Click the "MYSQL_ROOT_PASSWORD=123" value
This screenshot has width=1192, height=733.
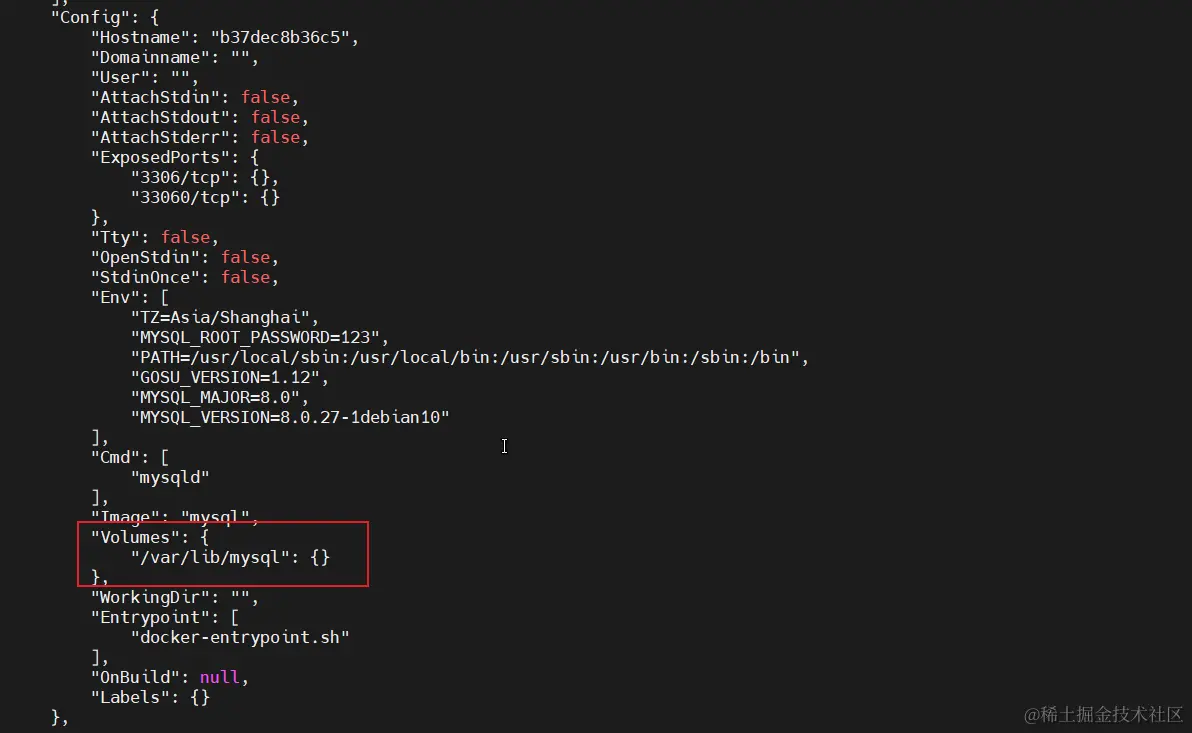tap(255, 338)
